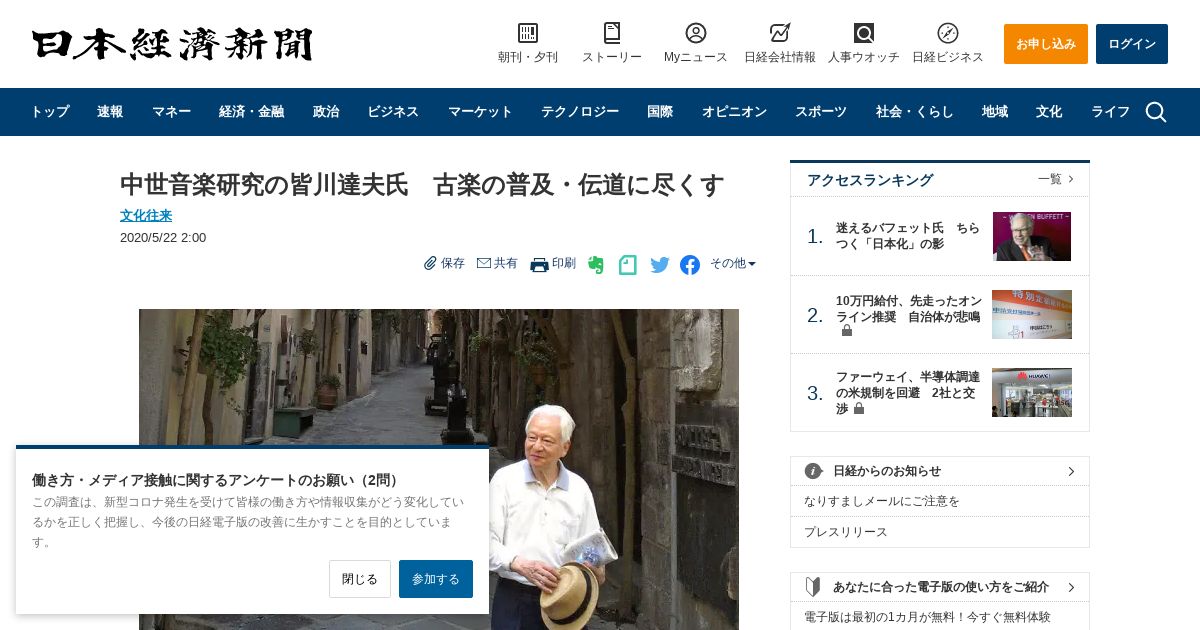Image resolution: width=1200 pixels, height=630 pixels.
Task: Open the ビジネス navigation tab
Action: point(393,112)
